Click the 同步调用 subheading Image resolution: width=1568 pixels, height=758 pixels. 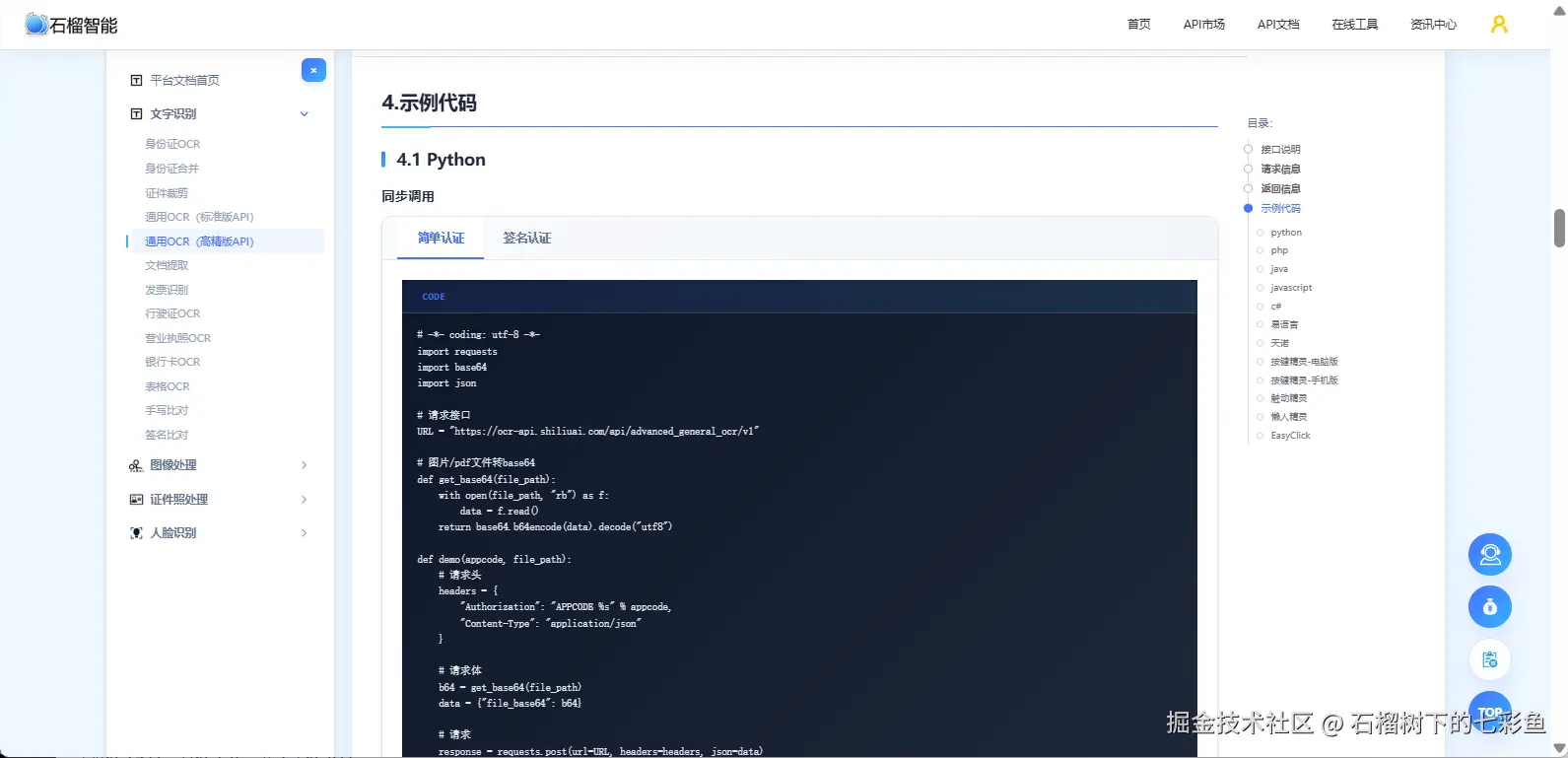click(408, 197)
